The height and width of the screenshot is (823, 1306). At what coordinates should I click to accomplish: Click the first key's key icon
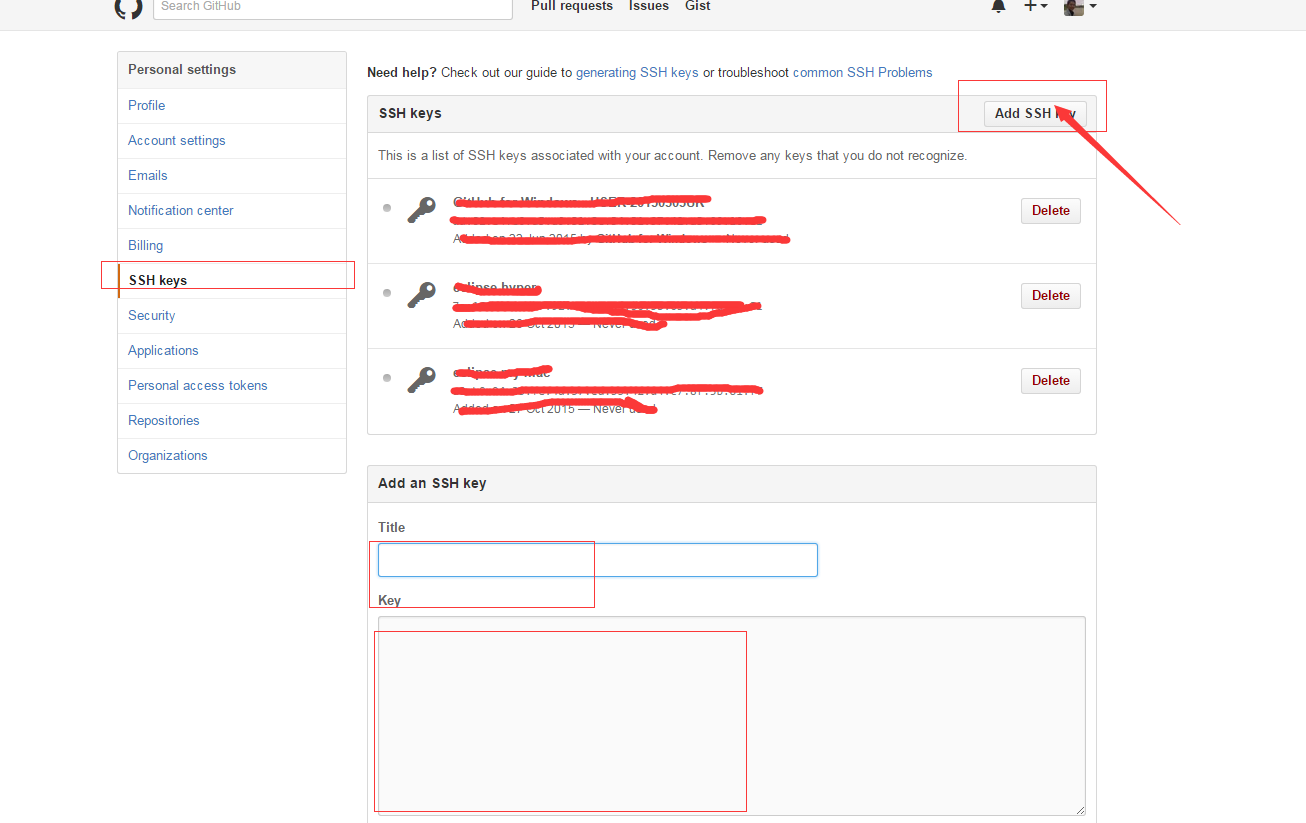tap(422, 210)
